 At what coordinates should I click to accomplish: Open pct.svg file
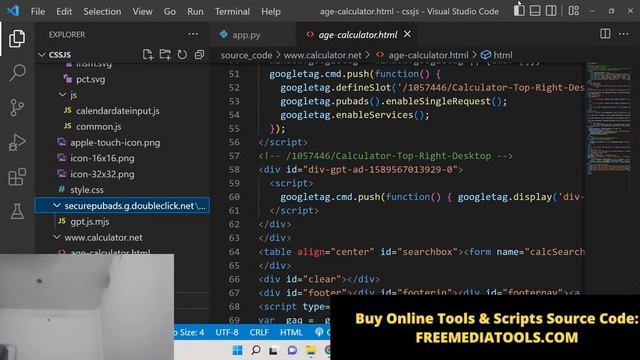pyautogui.click(x=90, y=79)
